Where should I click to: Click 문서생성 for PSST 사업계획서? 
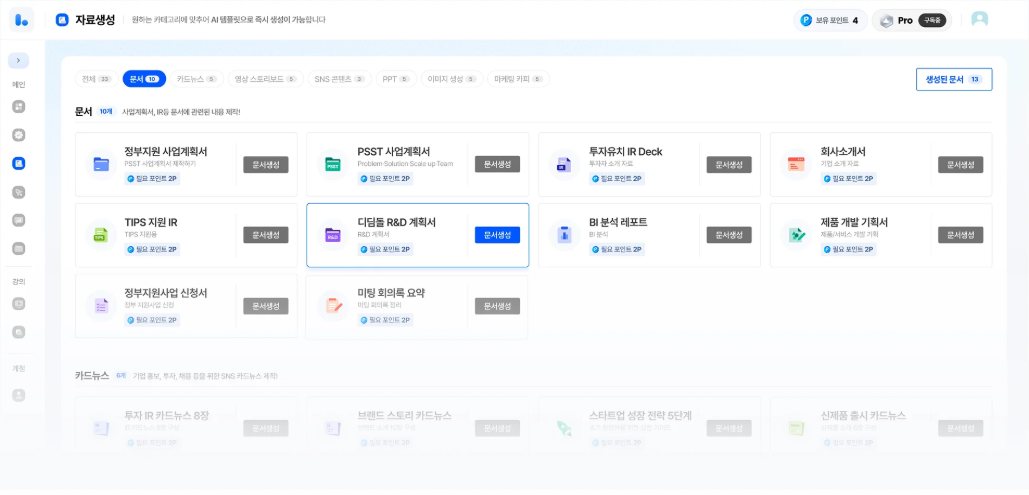click(497, 164)
